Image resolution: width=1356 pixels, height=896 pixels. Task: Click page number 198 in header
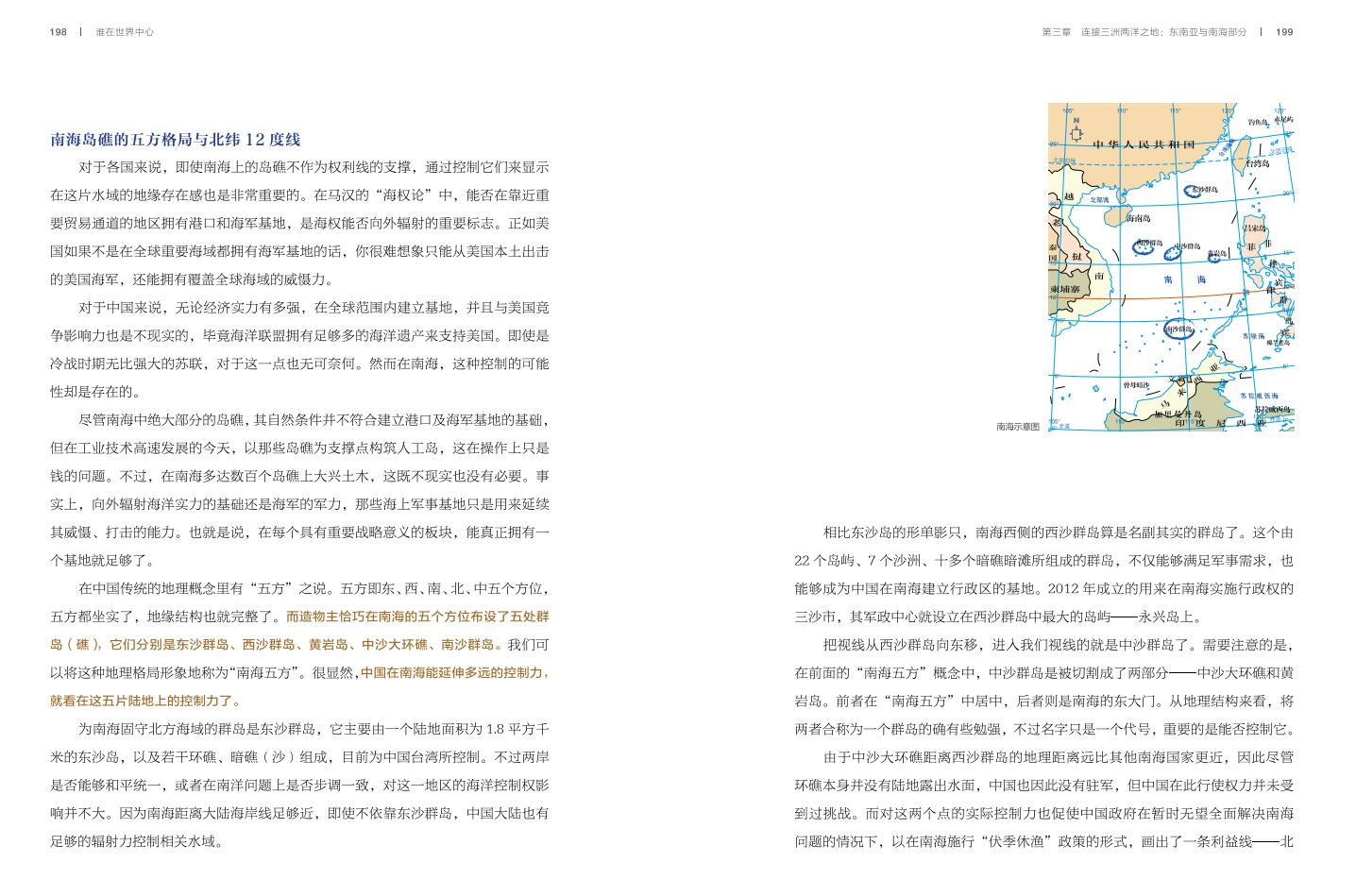point(58,32)
